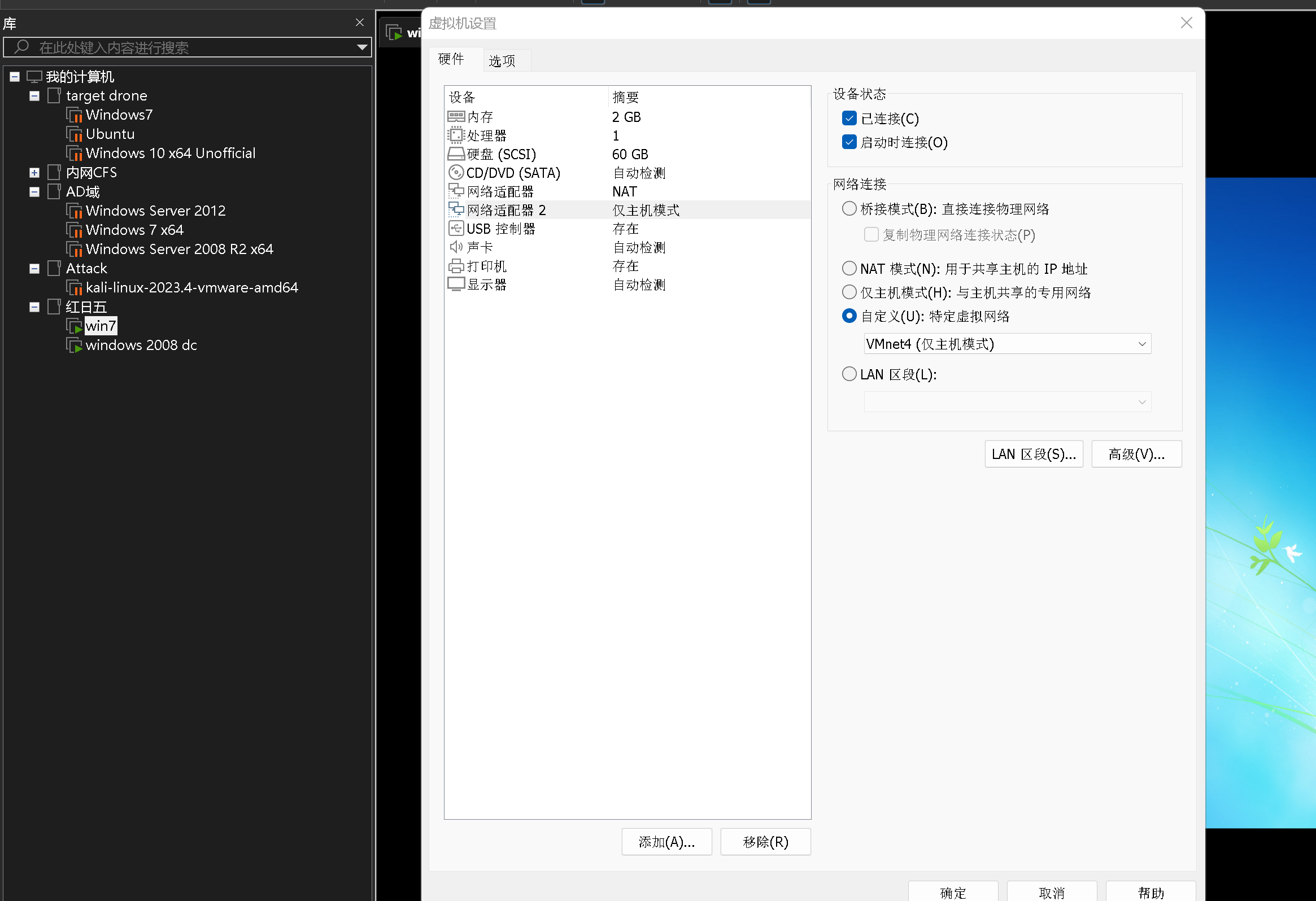Toggle 启动时连接 (Connect at power on)
This screenshot has height=901, width=1316.
click(x=849, y=142)
